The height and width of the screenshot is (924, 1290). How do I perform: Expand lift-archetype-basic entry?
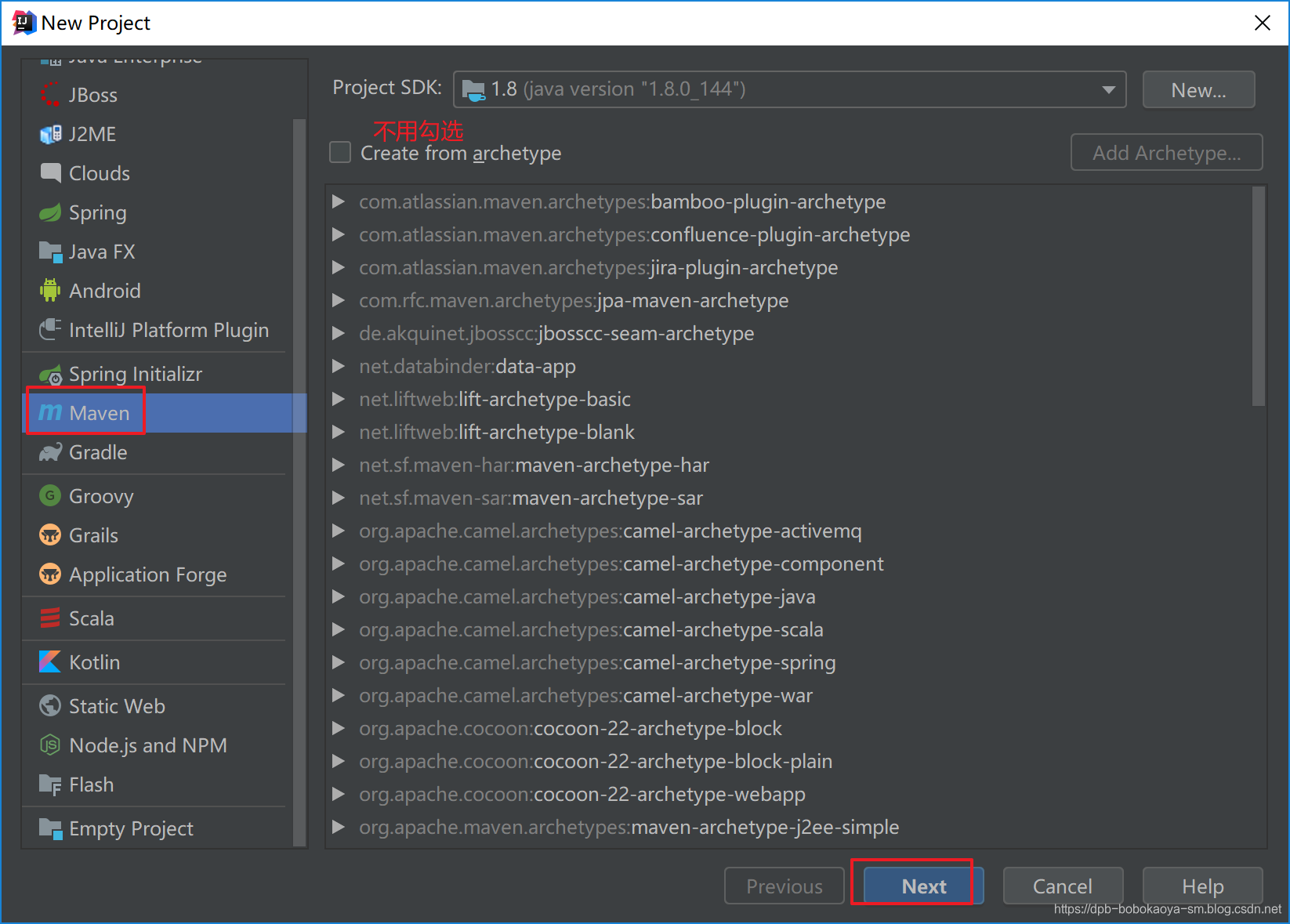pos(339,399)
